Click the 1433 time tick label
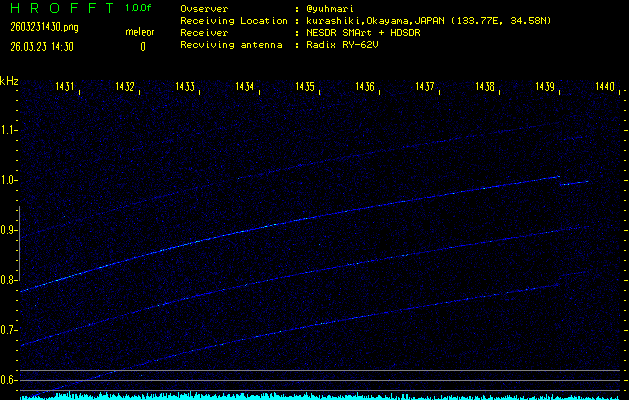Viewport: 629px width, 400px height. (185, 87)
